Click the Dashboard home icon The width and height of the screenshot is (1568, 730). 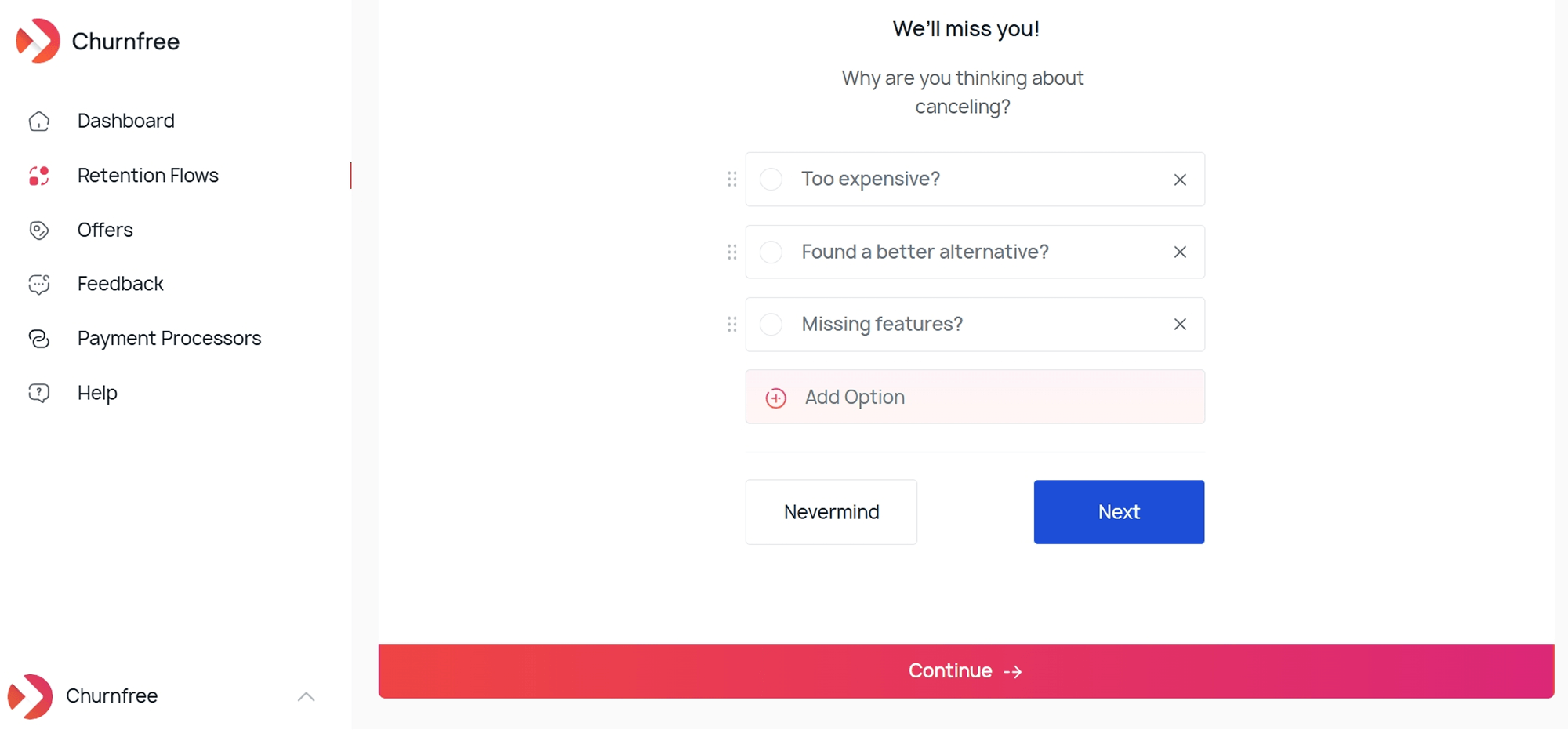pyautogui.click(x=38, y=120)
